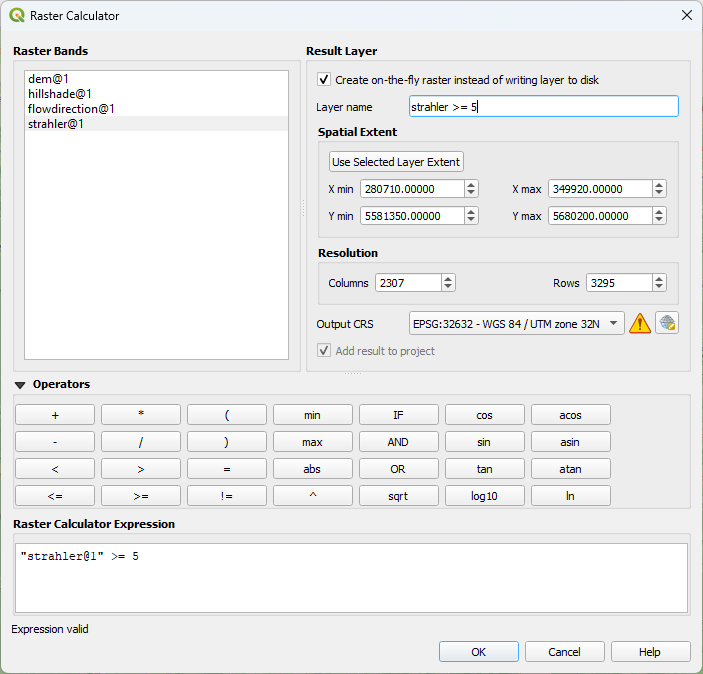
Task: Click the QGIS logo in title bar
Action: click(x=17, y=15)
